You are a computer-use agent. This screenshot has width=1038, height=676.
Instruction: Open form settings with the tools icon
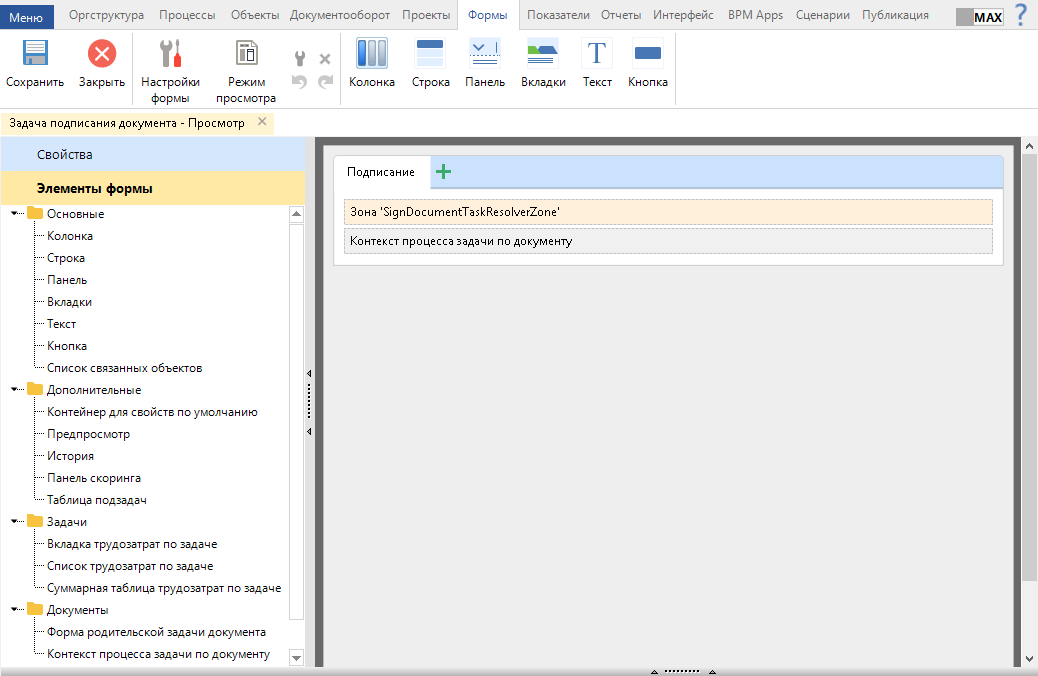170,55
